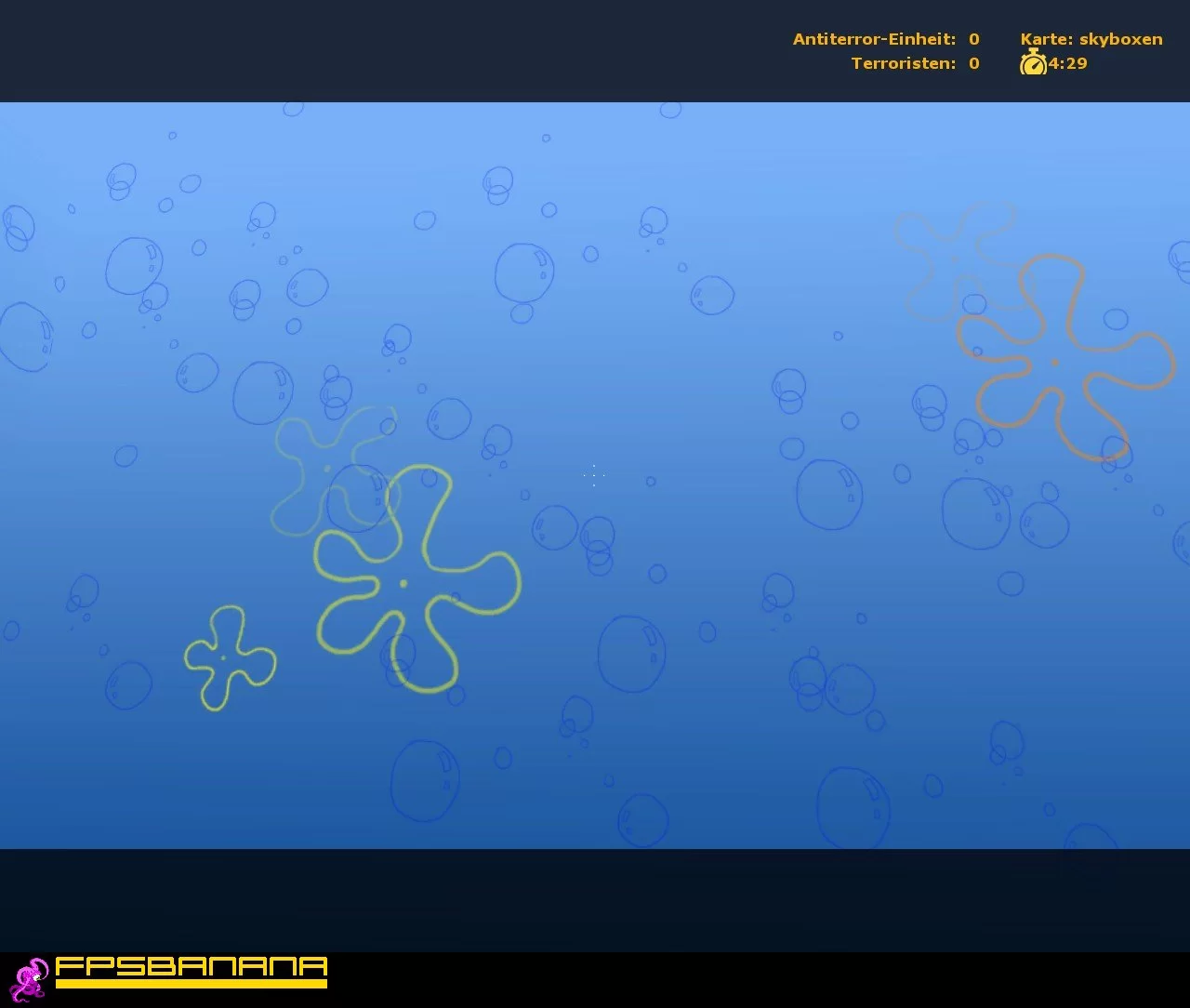Click the center dot of the faded green flower
The height and width of the screenshot is (1008, 1190).
pyautogui.click(x=327, y=469)
